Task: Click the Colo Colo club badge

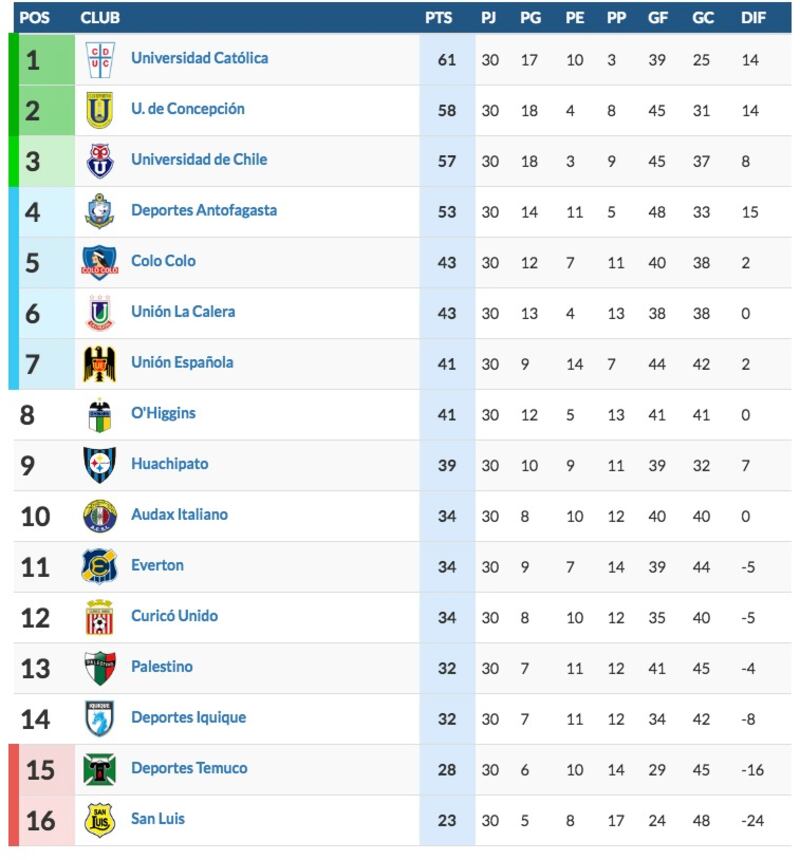Action: pyautogui.click(x=100, y=262)
